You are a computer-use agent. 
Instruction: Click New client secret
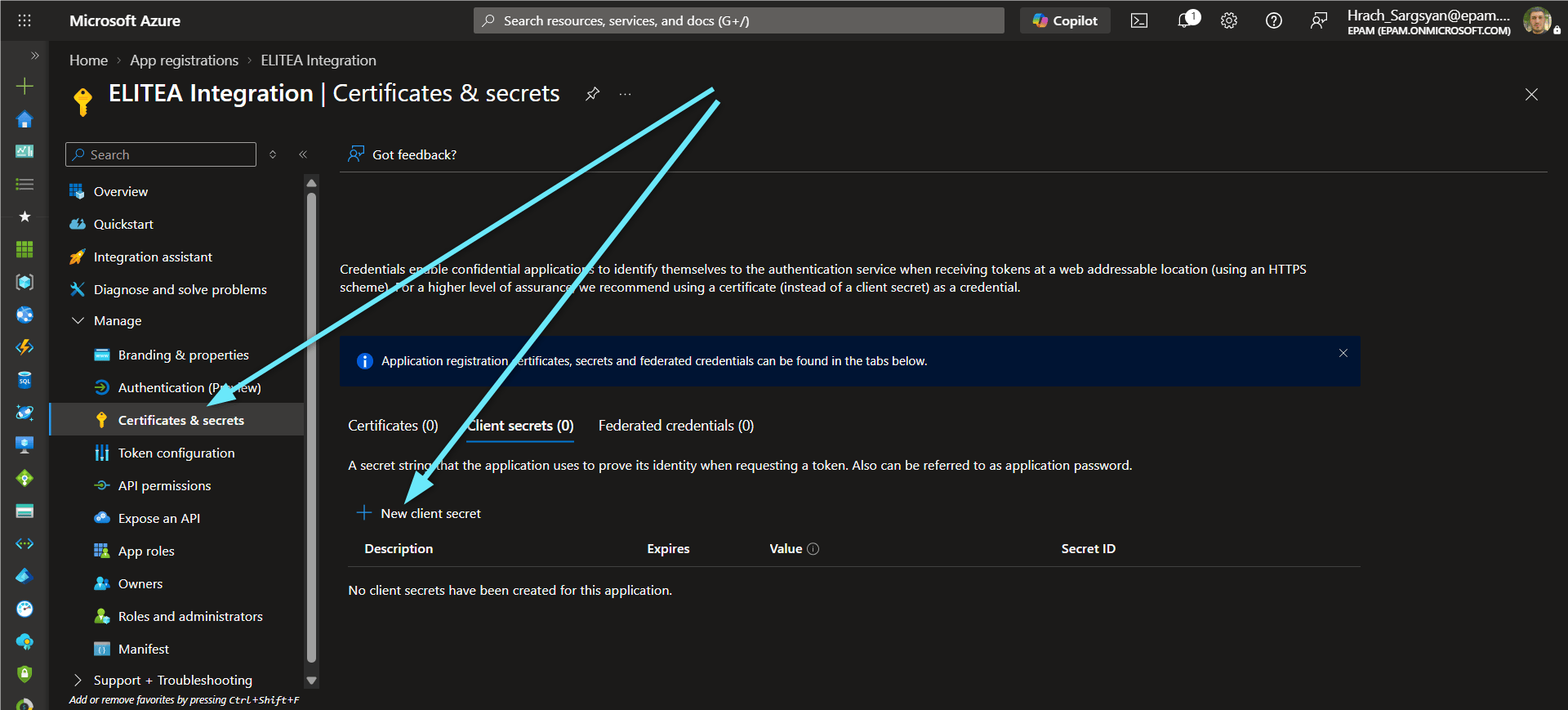coord(419,513)
